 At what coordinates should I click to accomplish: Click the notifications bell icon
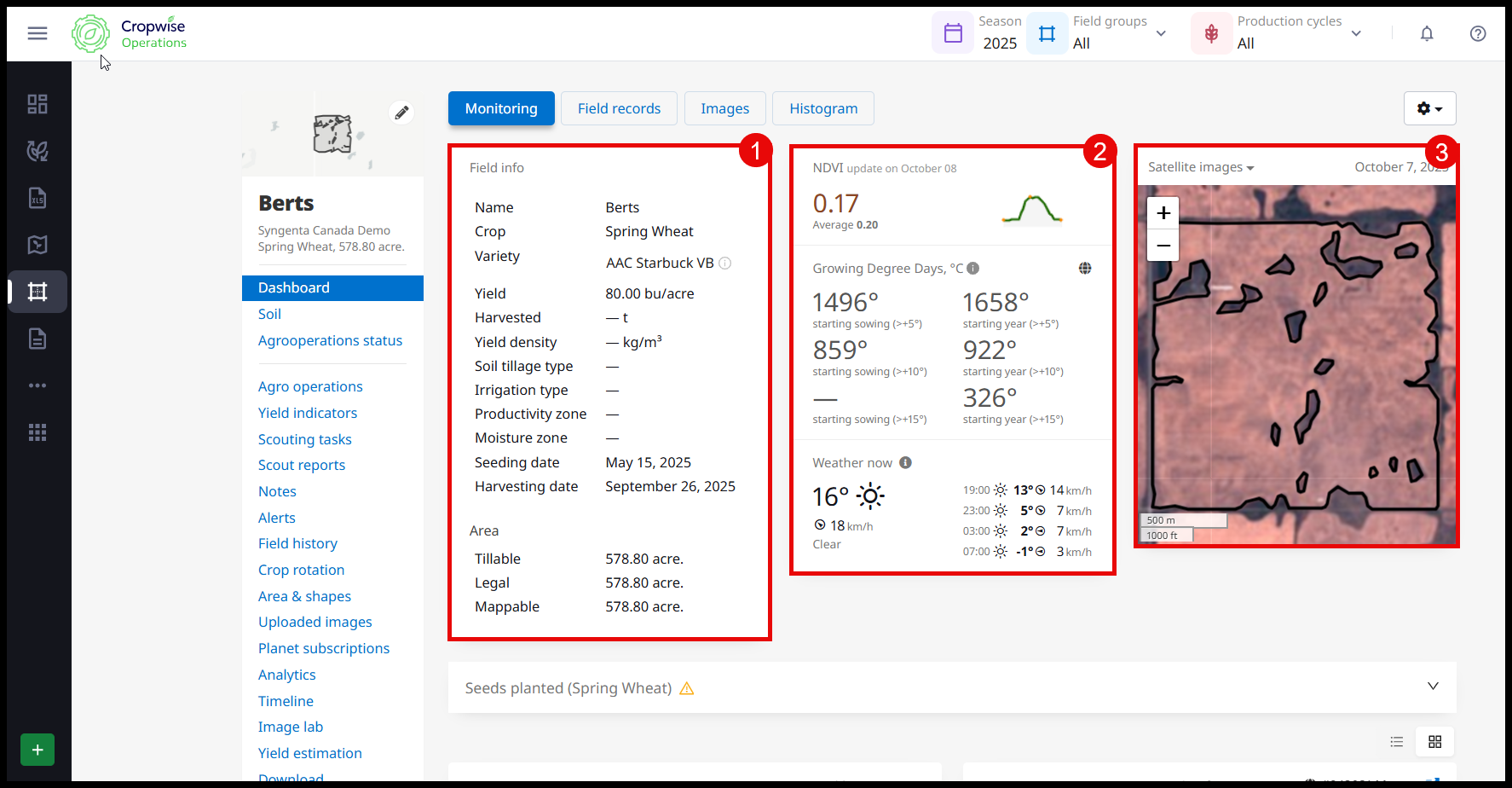click(x=1426, y=33)
